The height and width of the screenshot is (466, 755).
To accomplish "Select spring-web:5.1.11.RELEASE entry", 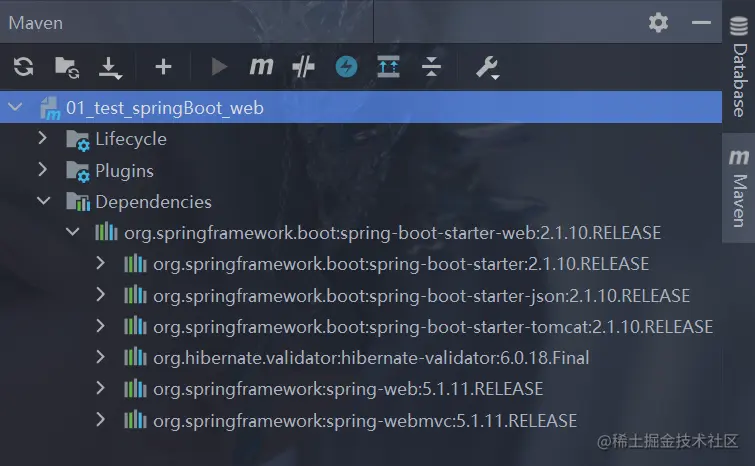I will coord(348,388).
